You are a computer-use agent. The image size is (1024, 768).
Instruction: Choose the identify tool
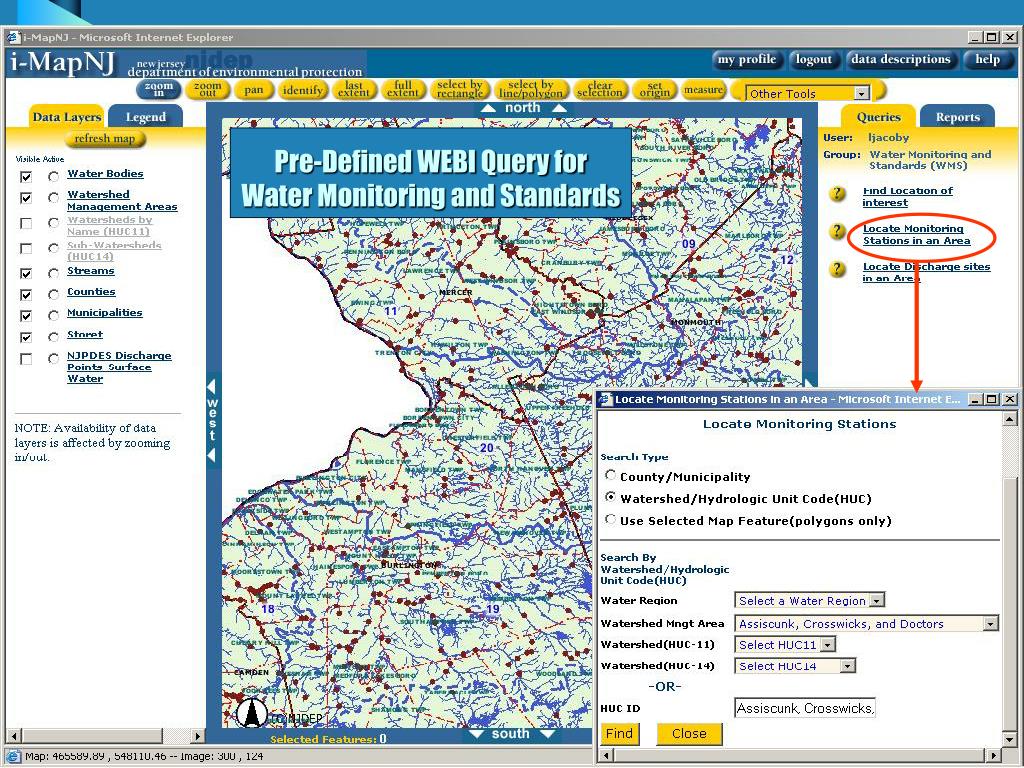[x=302, y=89]
